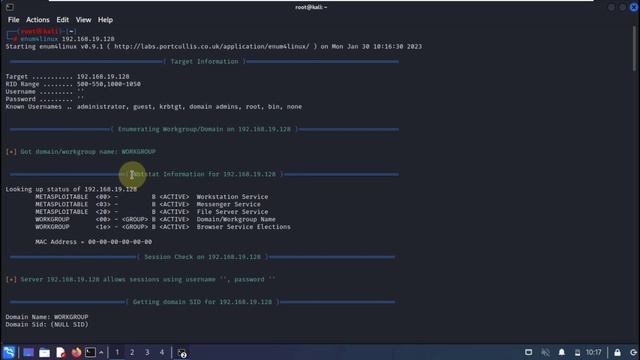The width and height of the screenshot is (640, 360).
Task: Click the 'Session Check on 192.168.19.128' header
Action: (202, 257)
